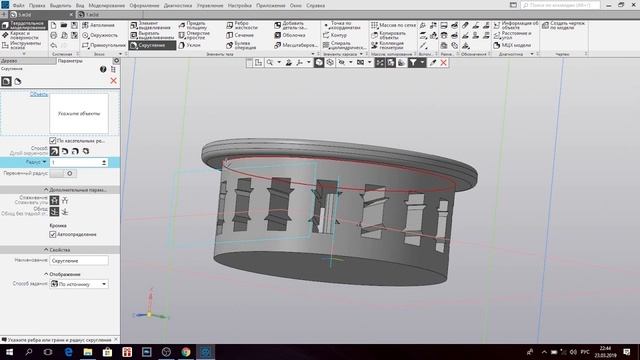Select Автолиния sketch tool

point(98,25)
